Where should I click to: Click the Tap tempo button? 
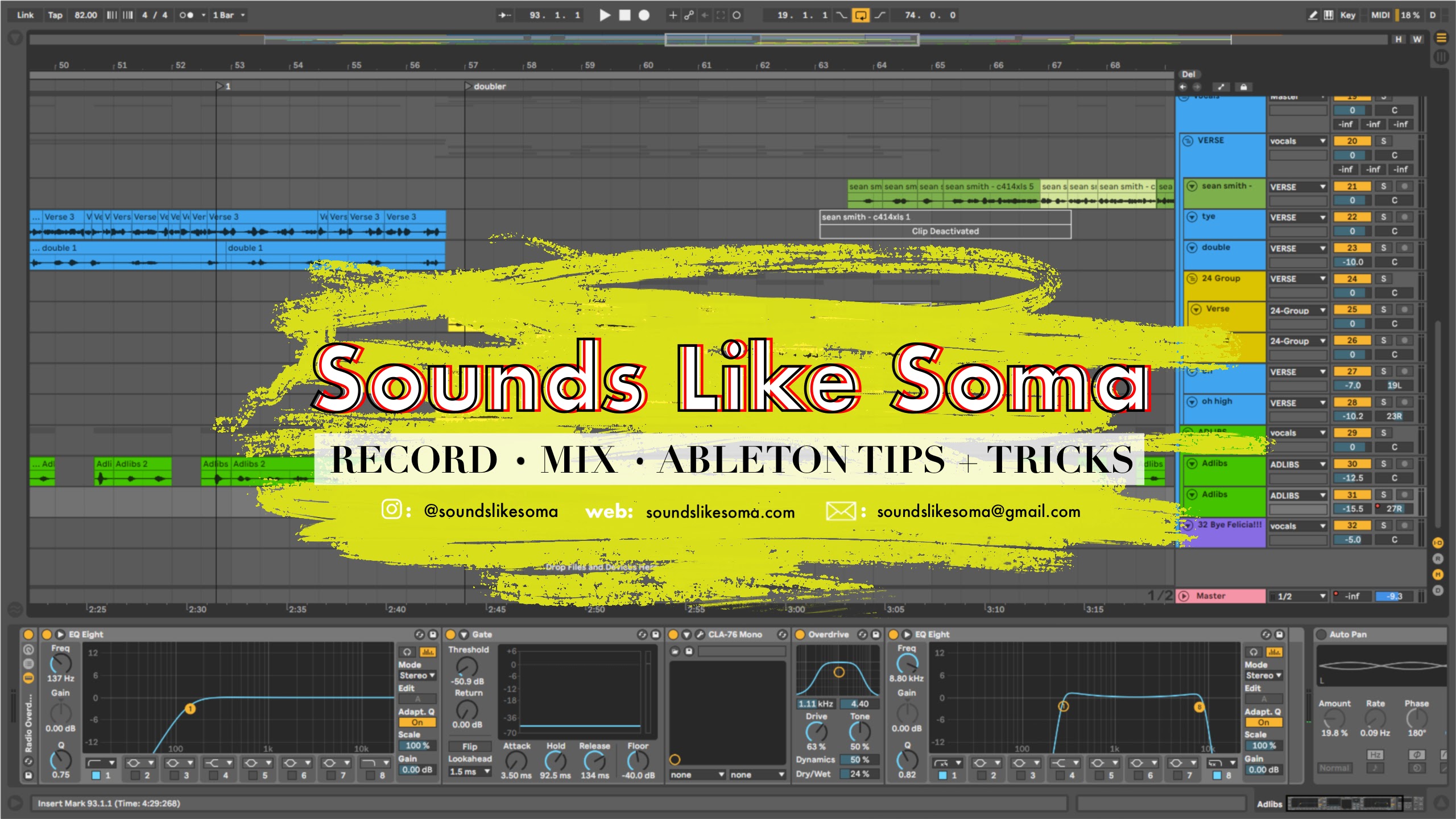click(x=55, y=15)
